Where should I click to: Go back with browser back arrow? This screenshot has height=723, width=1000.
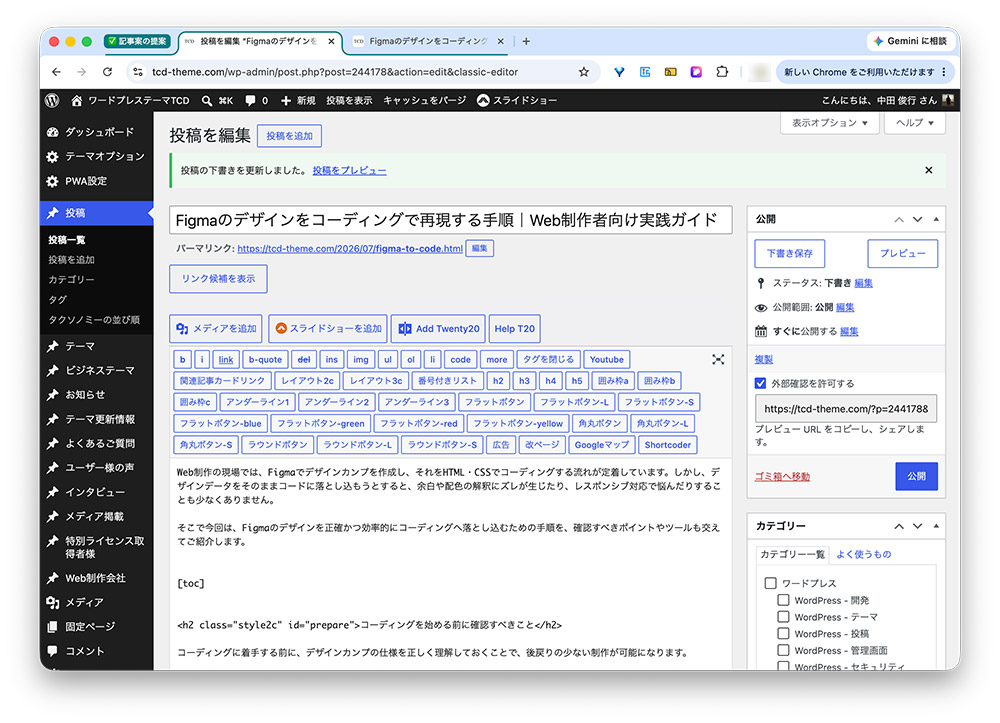(x=56, y=72)
